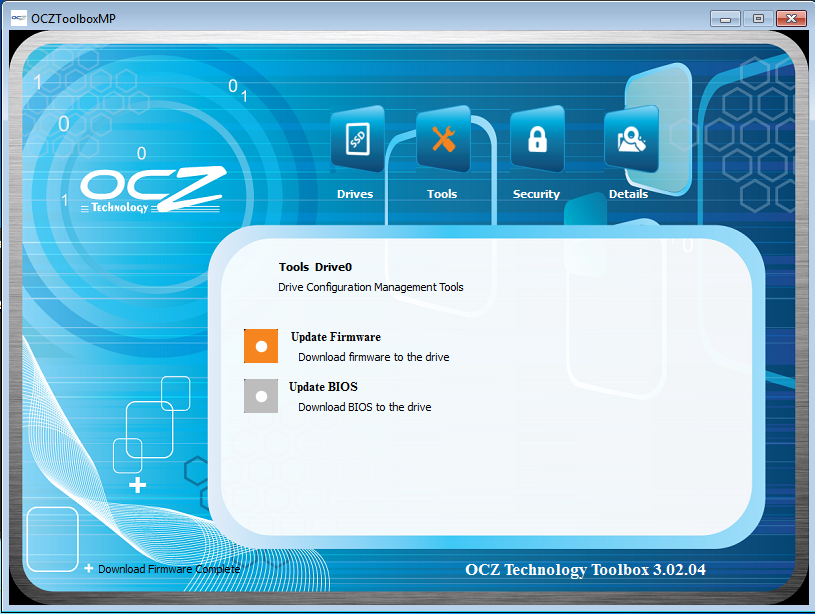The width and height of the screenshot is (815, 614).
Task: Click the Update Firmware heading
Action: (336, 337)
